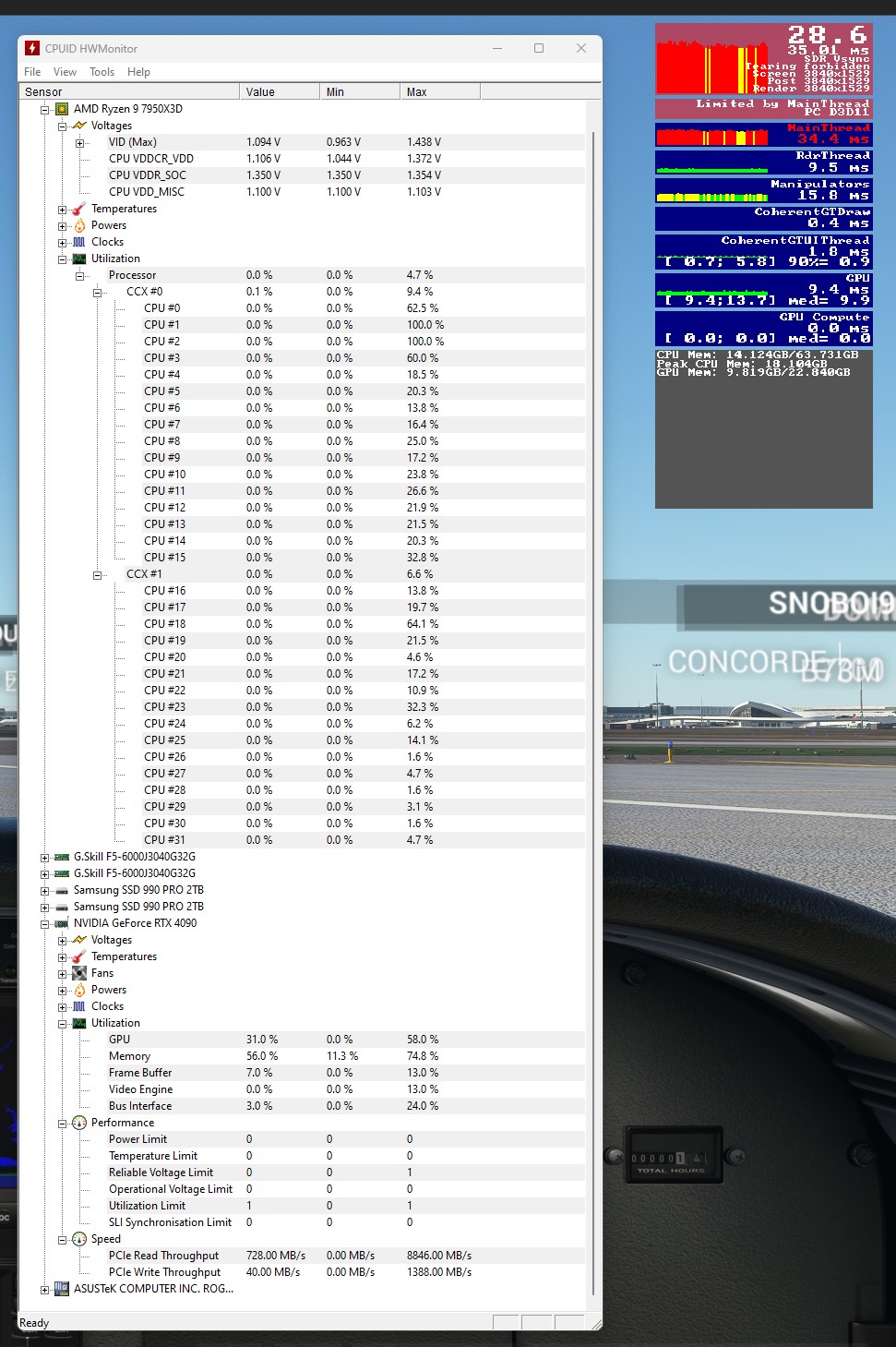Image resolution: width=896 pixels, height=1347 pixels.
Task: Collapse the CPU Voltages node
Action: click(x=62, y=126)
